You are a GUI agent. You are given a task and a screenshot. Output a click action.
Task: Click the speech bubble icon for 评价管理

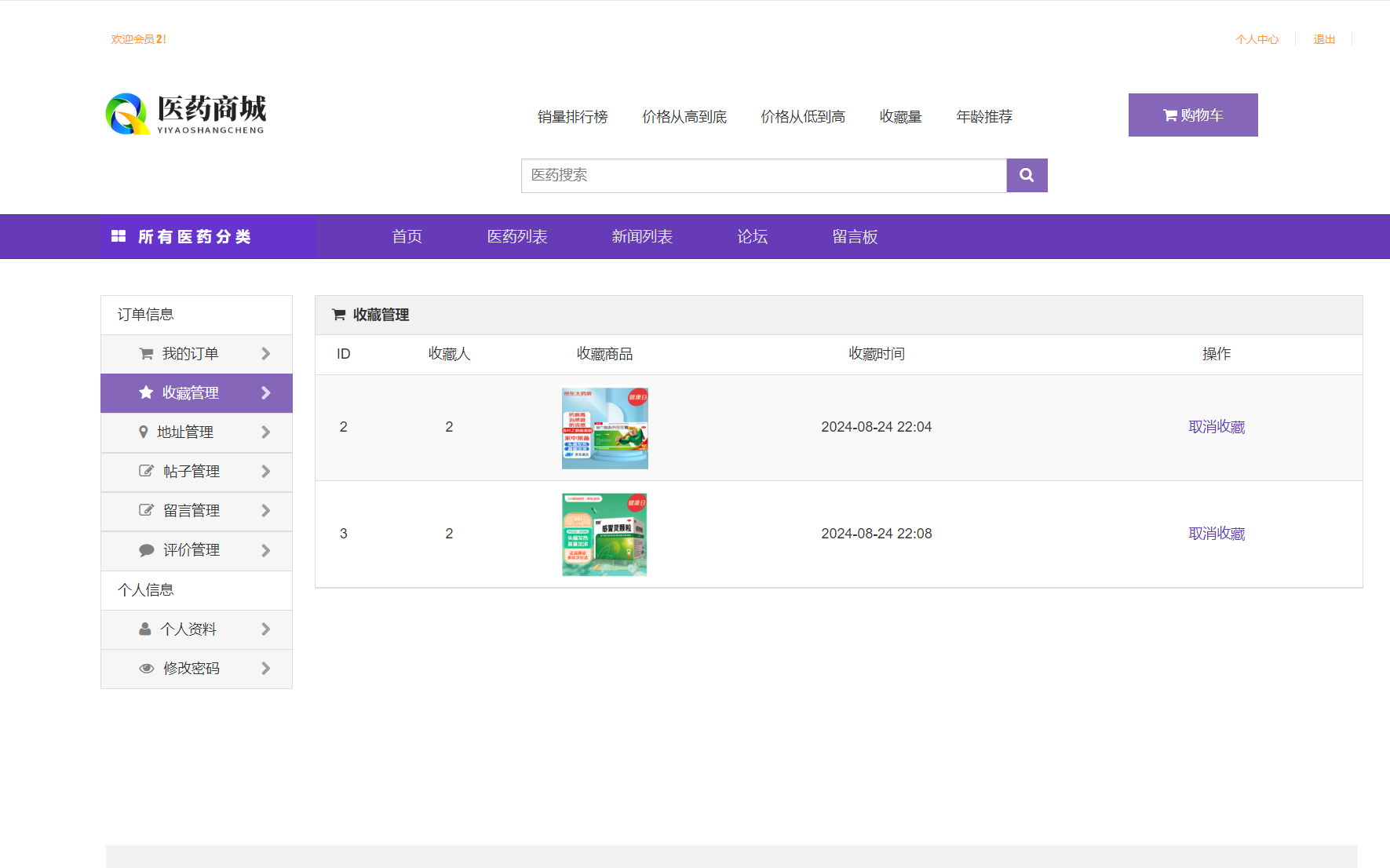(x=146, y=550)
